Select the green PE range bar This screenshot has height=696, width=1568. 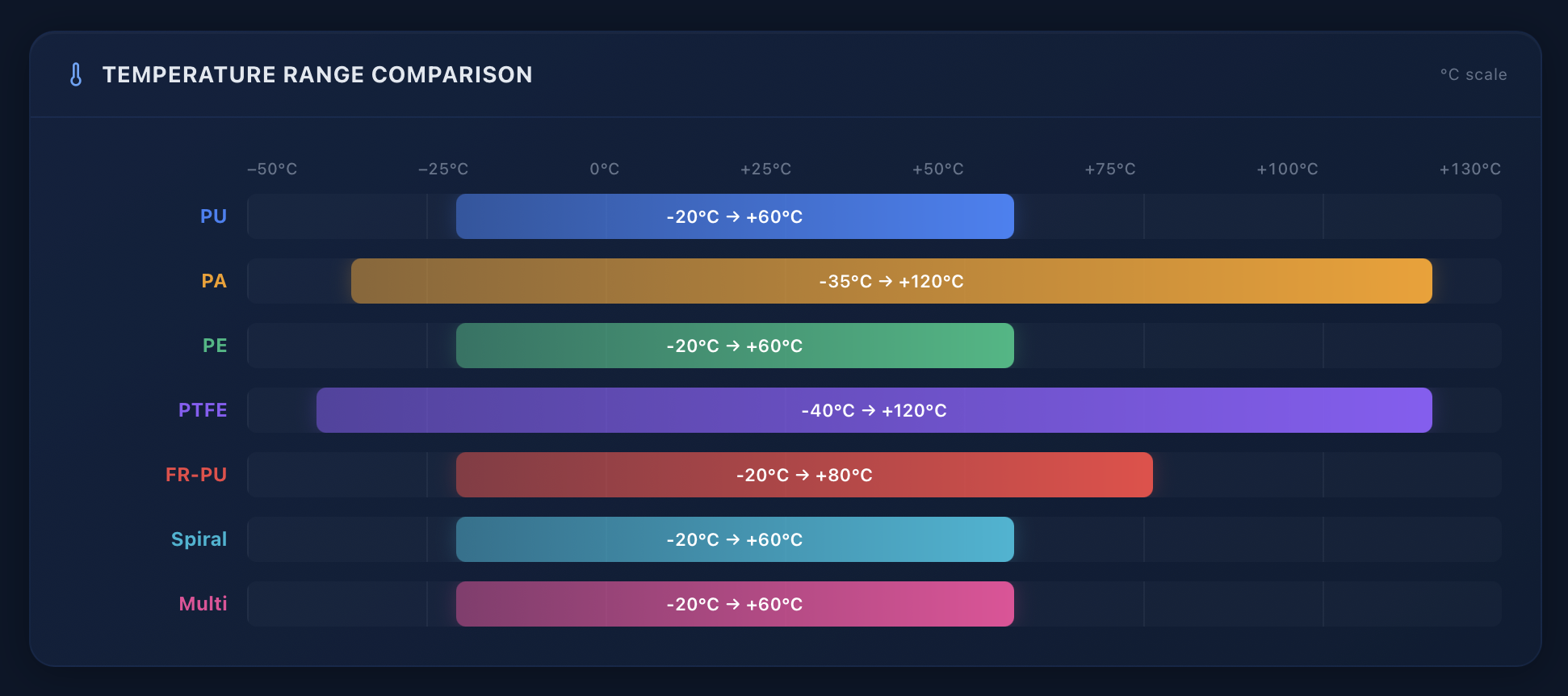735,346
